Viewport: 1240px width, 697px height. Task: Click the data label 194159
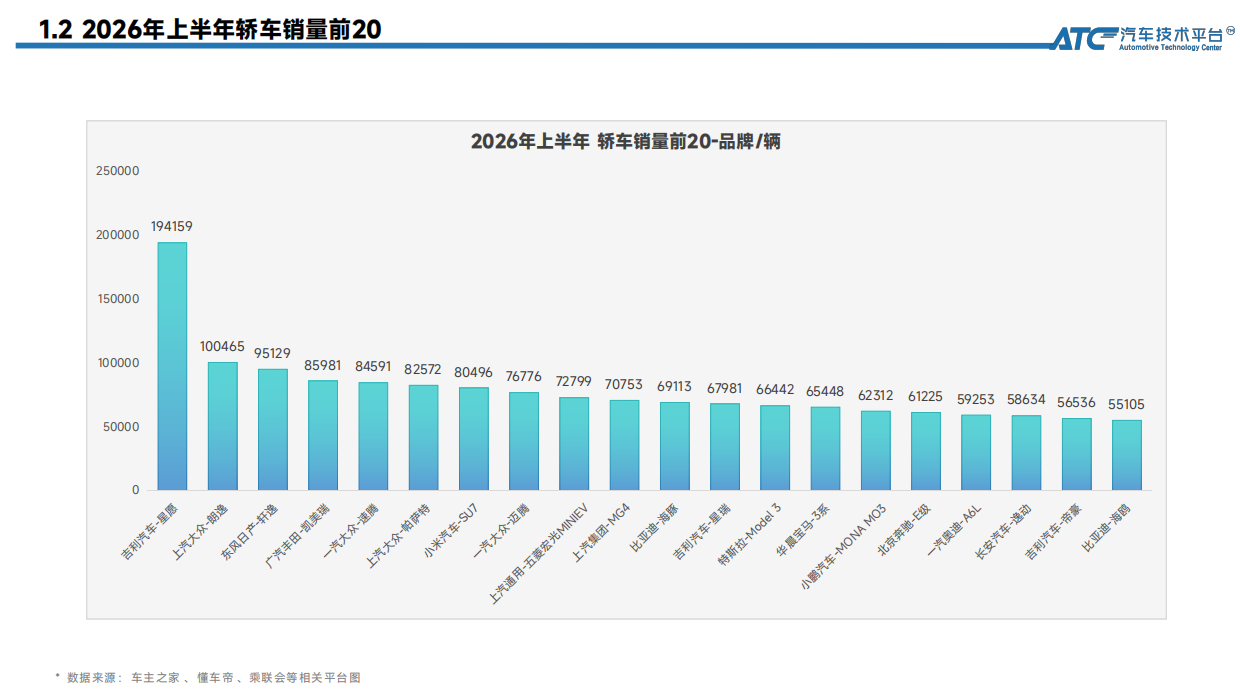(x=172, y=227)
